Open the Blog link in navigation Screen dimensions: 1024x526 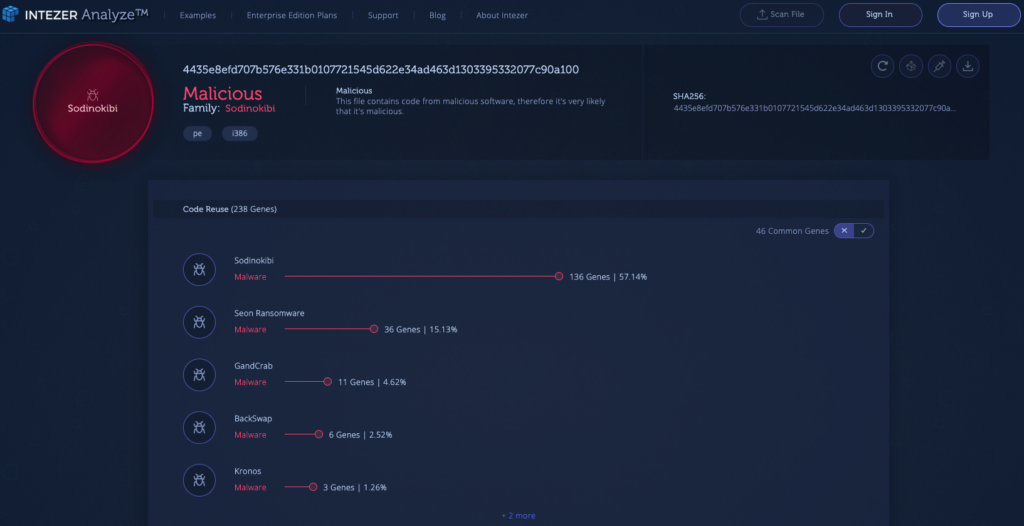[438, 15]
